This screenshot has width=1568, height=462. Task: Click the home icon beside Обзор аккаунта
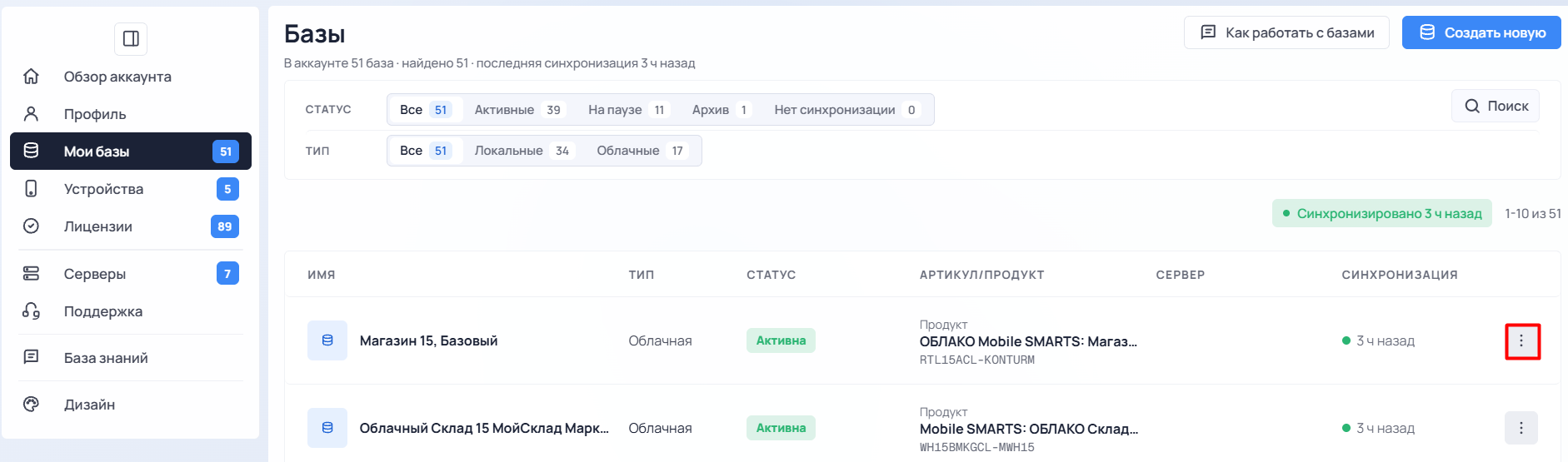[31, 77]
